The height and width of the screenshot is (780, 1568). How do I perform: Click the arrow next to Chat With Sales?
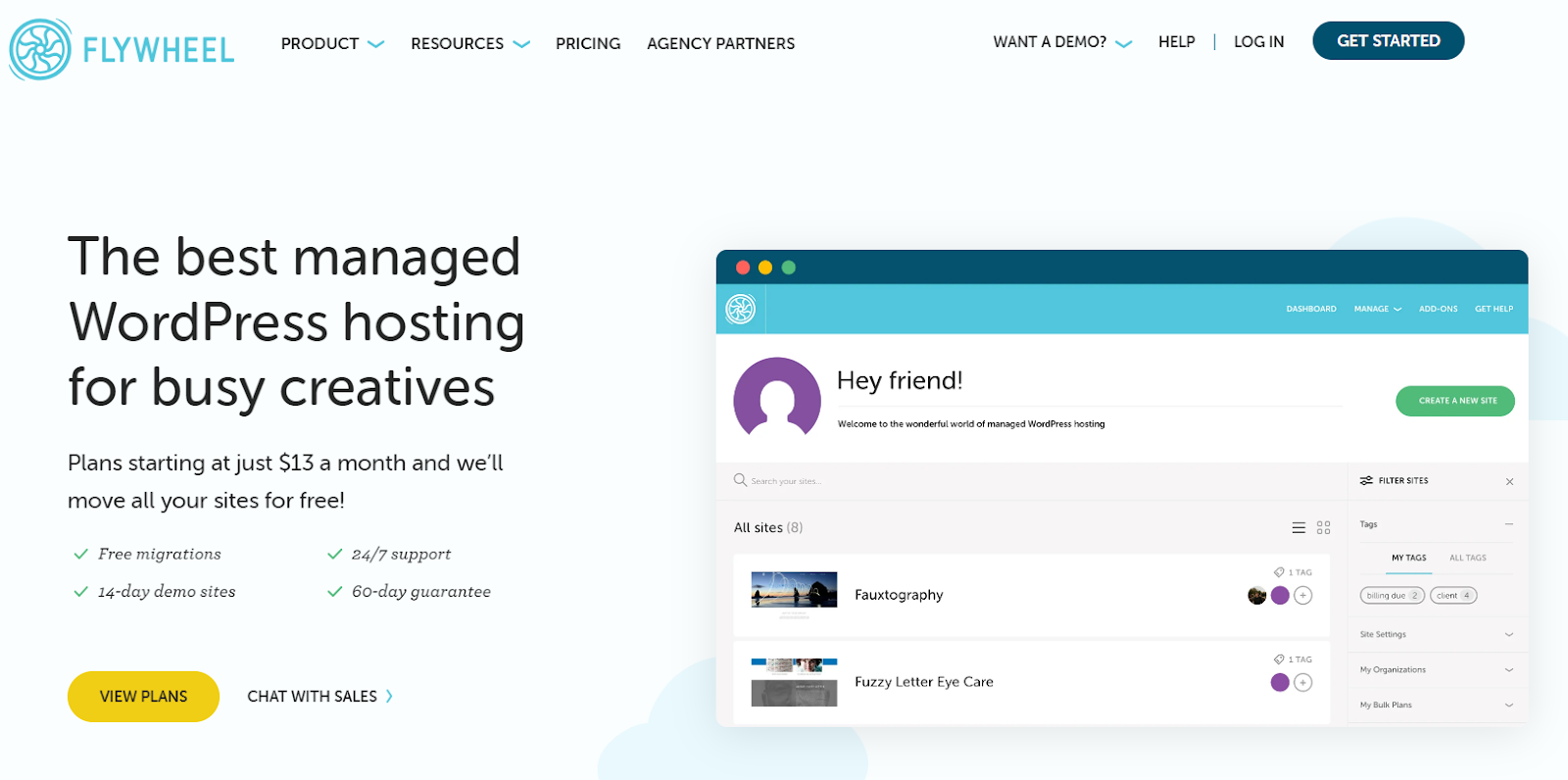tap(389, 696)
